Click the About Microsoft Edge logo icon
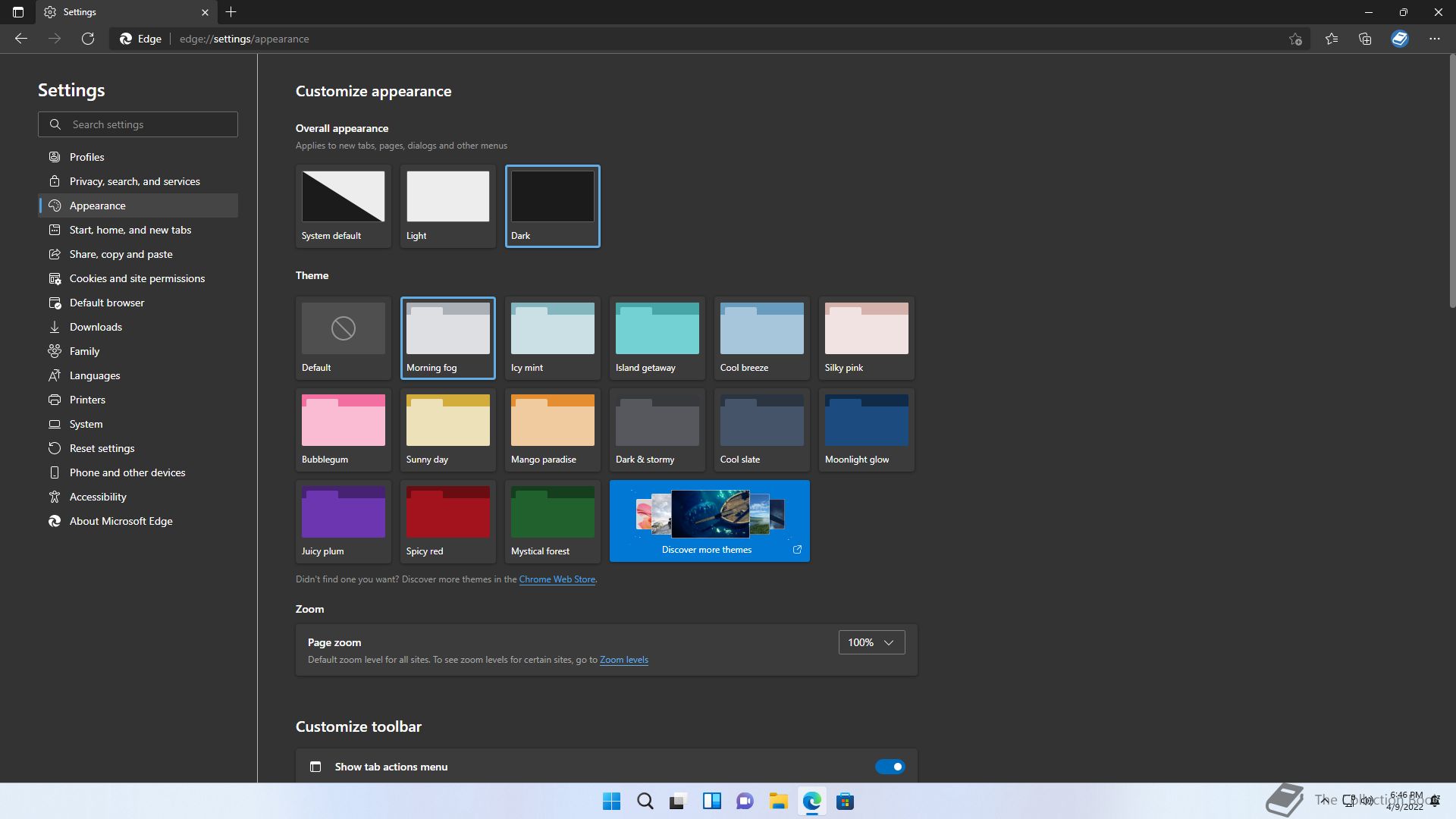The width and height of the screenshot is (1456, 819). pos(55,521)
